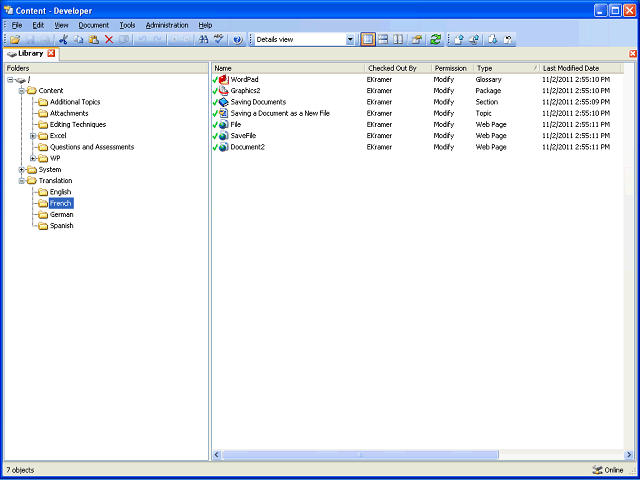Click the globe icon next to Document2
The height and width of the screenshot is (480, 640).
[x=223, y=147]
